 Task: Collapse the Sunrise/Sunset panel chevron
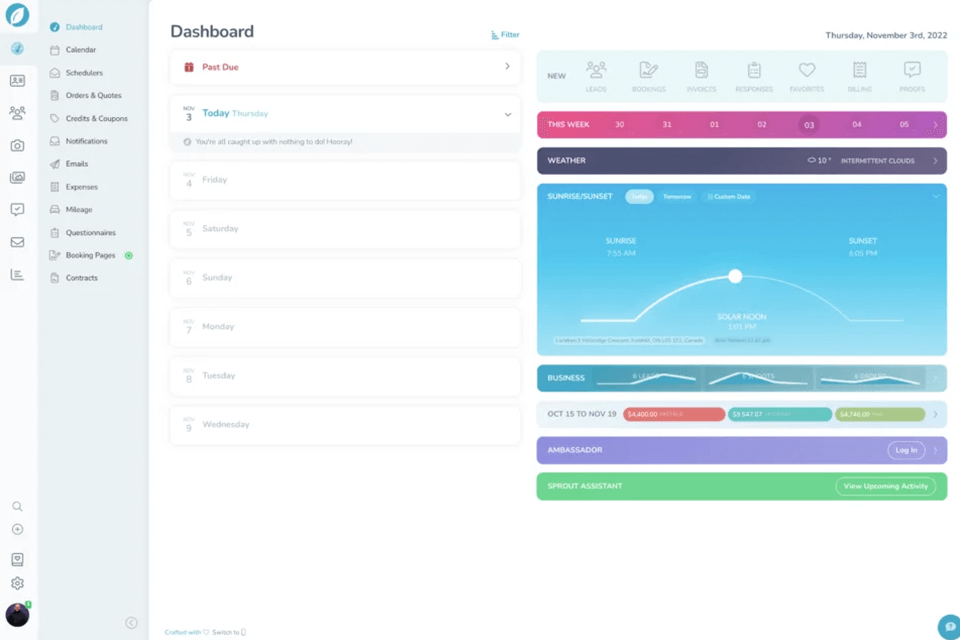936,197
